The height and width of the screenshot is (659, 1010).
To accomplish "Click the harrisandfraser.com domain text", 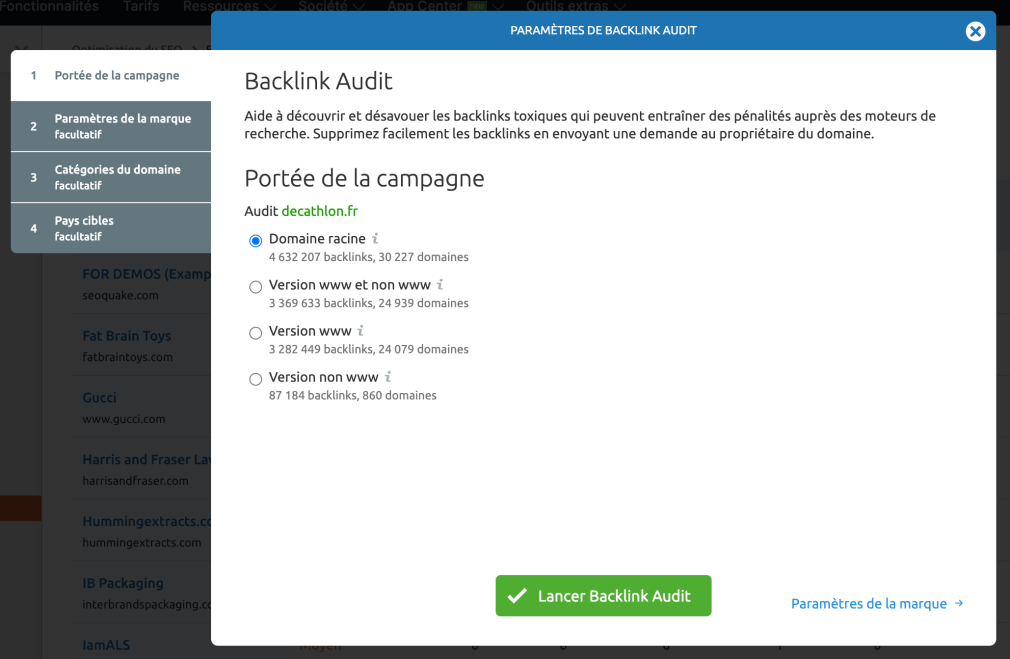I will pos(135,481).
